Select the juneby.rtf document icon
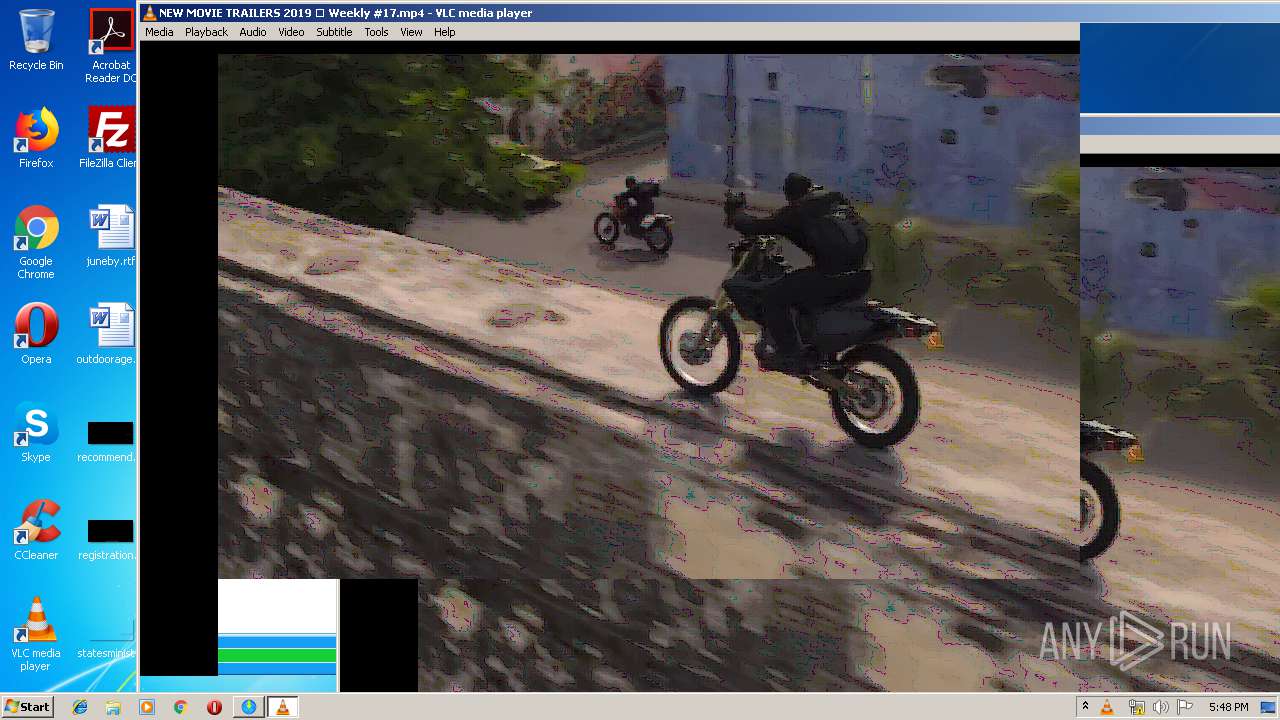The width and height of the screenshot is (1280, 720). [x=111, y=236]
